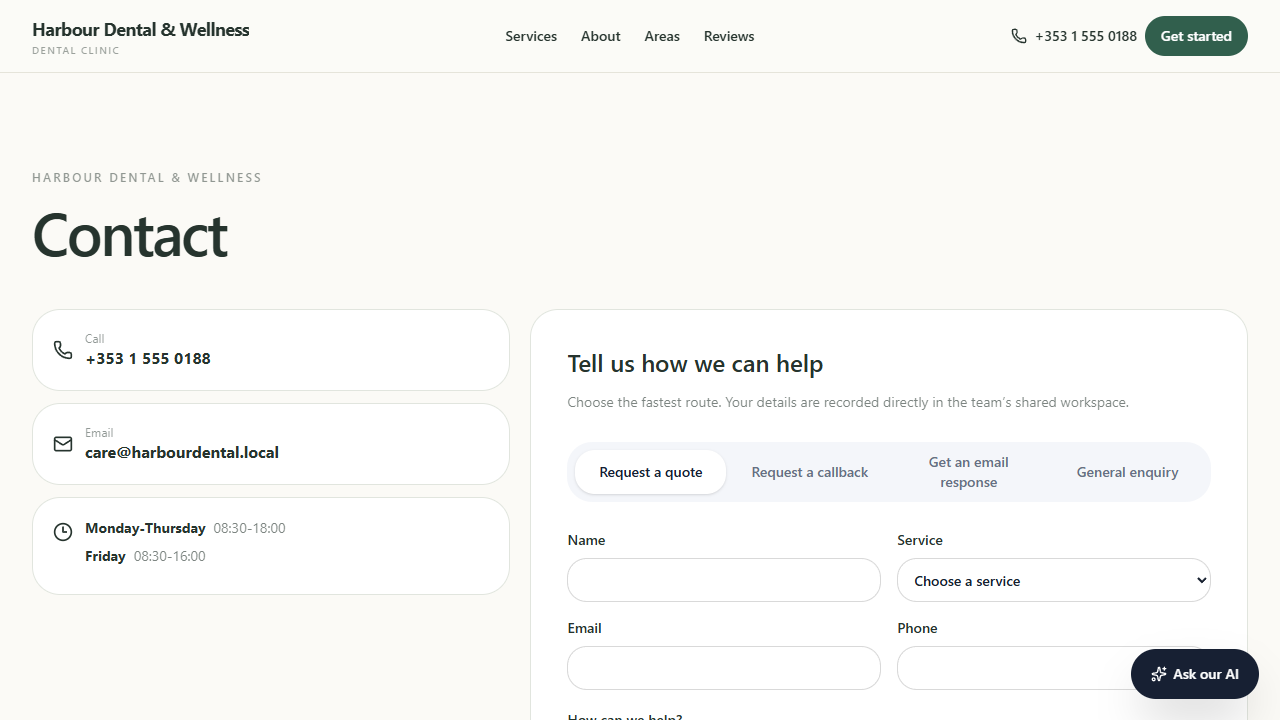This screenshot has height=720, width=1280.
Task: Click the Get started button
Action: point(1196,36)
